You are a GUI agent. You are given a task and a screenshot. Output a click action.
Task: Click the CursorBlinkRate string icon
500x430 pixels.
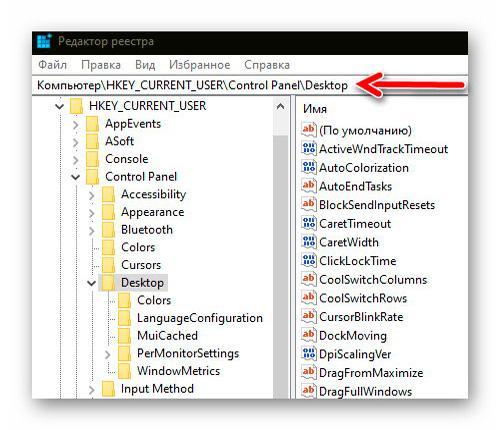click(x=309, y=316)
